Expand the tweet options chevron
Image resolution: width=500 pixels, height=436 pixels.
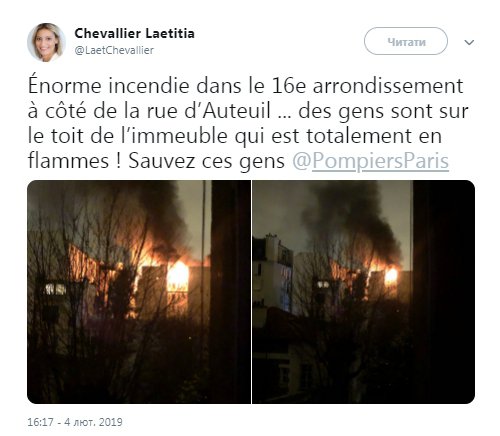tap(469, 42)
